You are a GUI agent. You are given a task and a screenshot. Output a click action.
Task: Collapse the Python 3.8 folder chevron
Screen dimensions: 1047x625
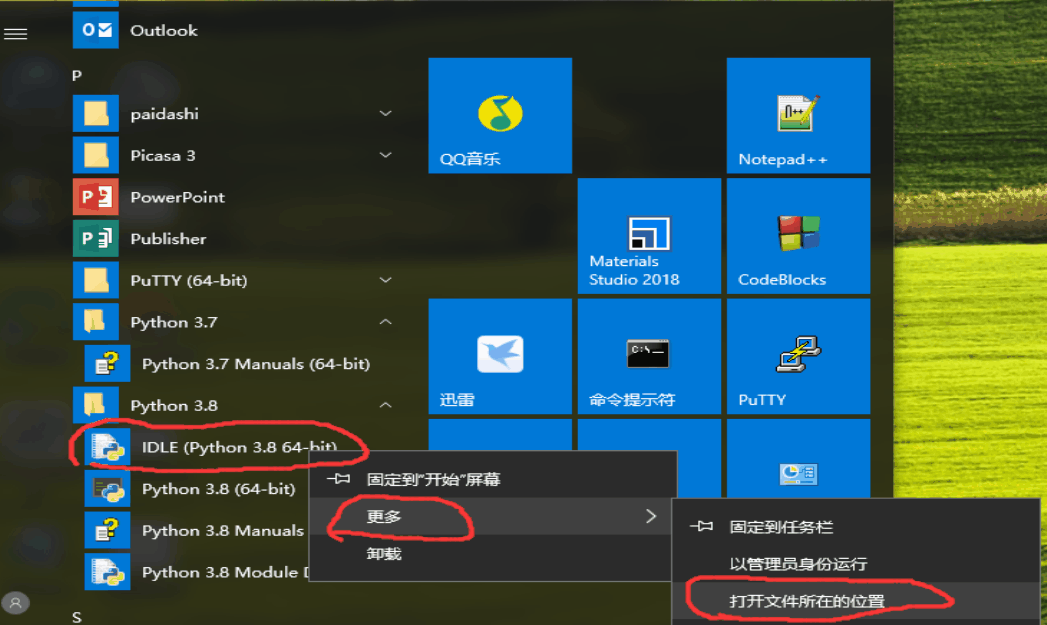(385, 405)
